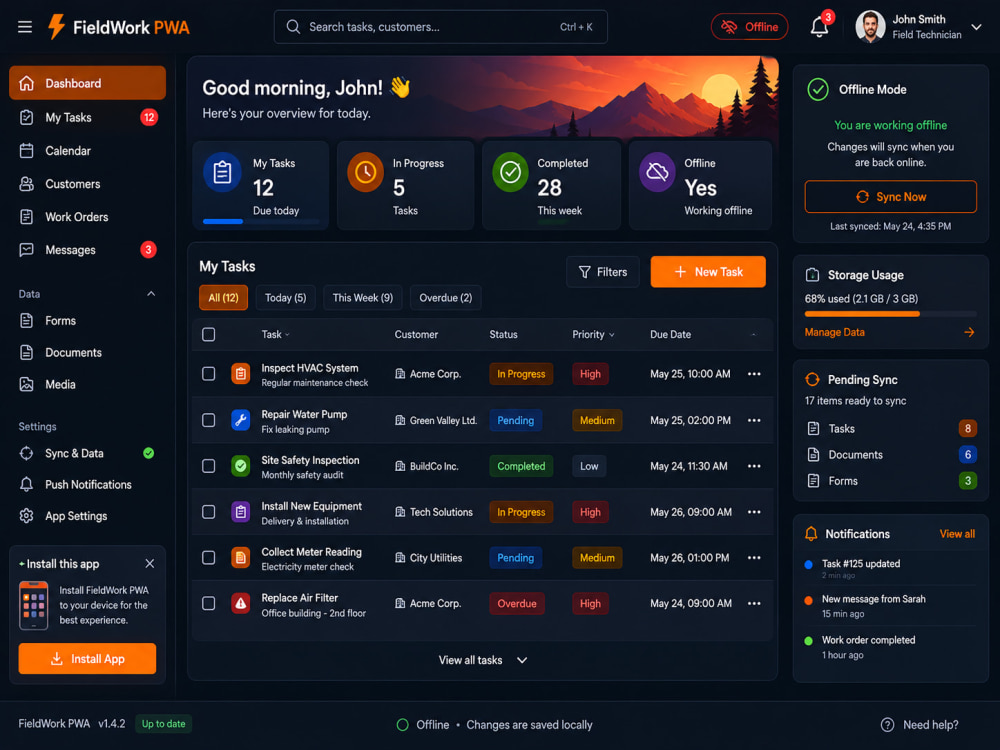Click View all notifications link
The height and width of the screenshot is (750, 1000).
click(957, 534)
